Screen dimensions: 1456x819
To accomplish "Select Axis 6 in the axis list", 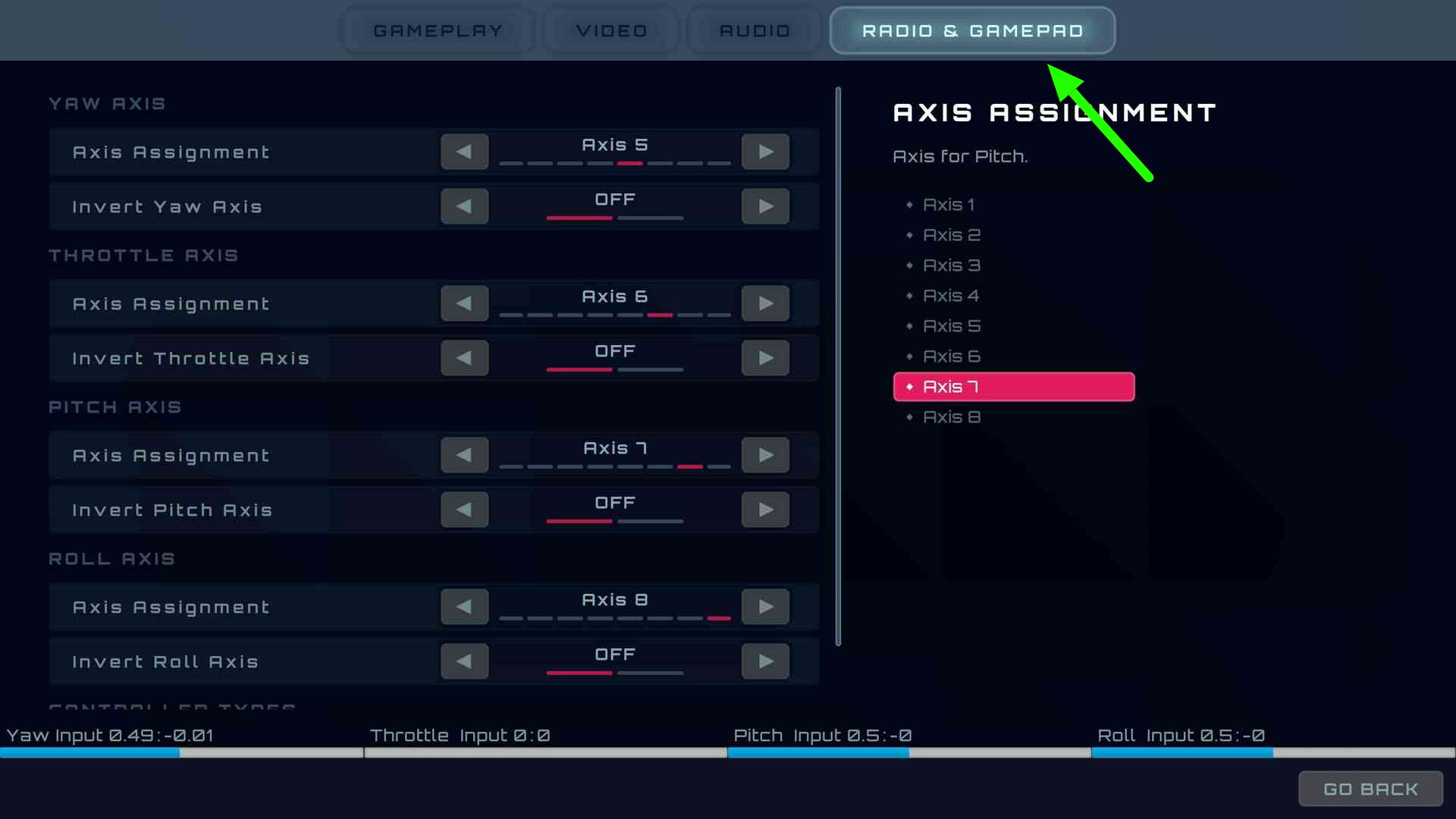I will click(952, 355).
